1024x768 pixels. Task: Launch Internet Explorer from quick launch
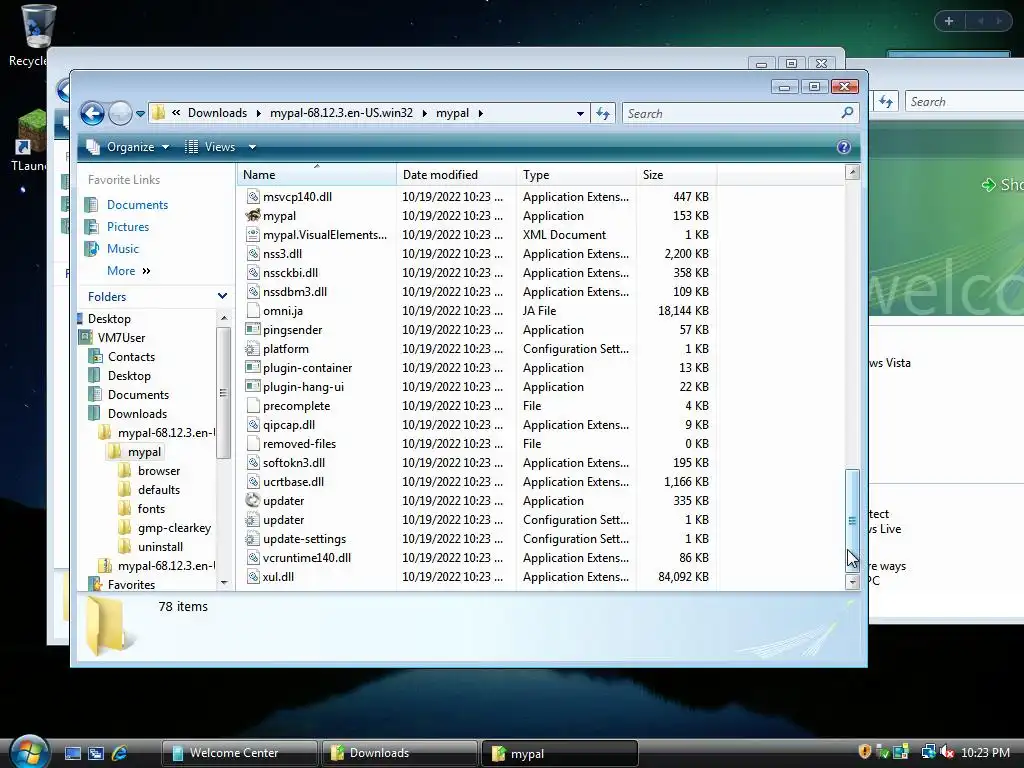[119, 753]
